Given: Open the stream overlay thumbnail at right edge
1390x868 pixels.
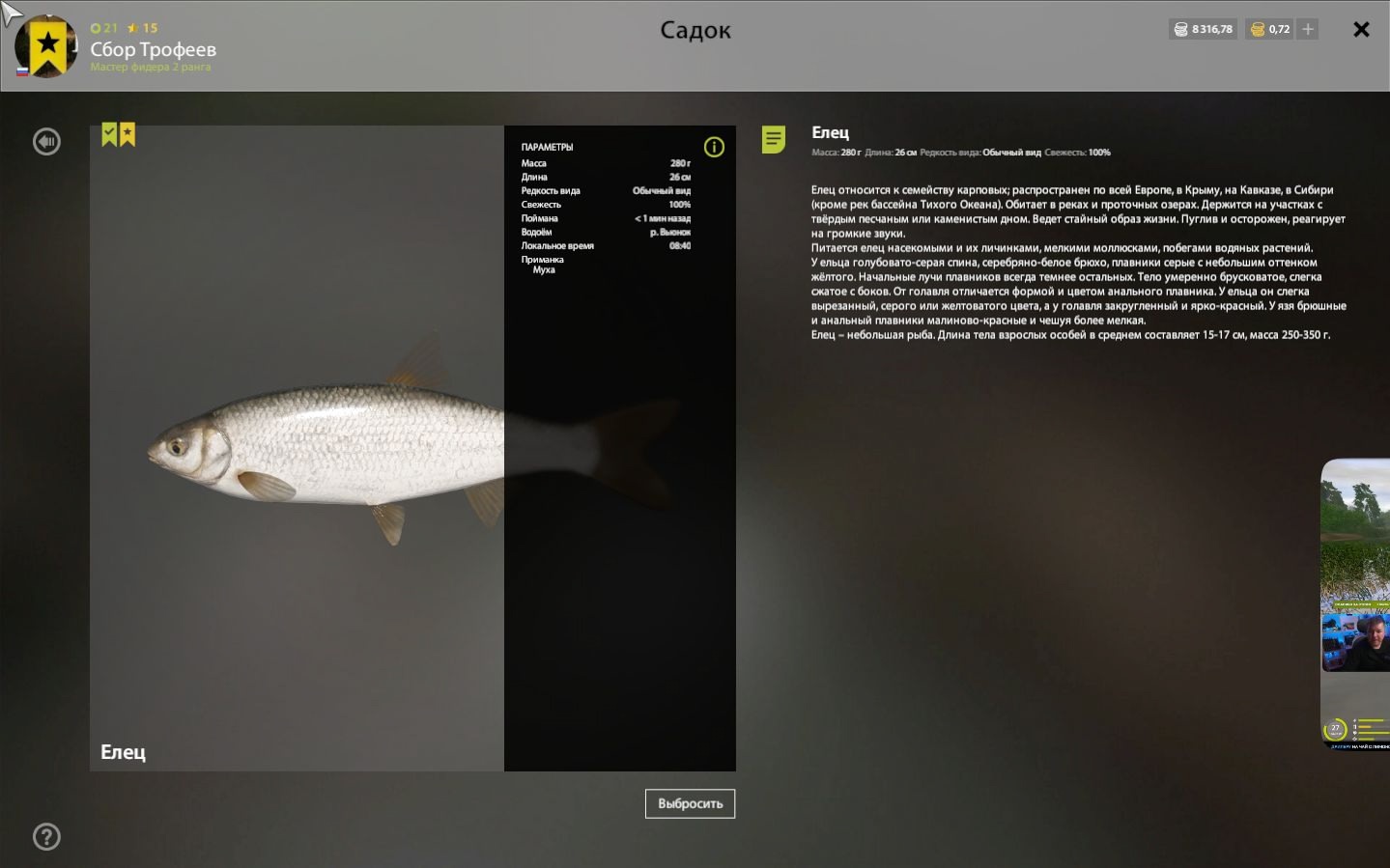Looking at the screenshot, I should click(1355, 604).
